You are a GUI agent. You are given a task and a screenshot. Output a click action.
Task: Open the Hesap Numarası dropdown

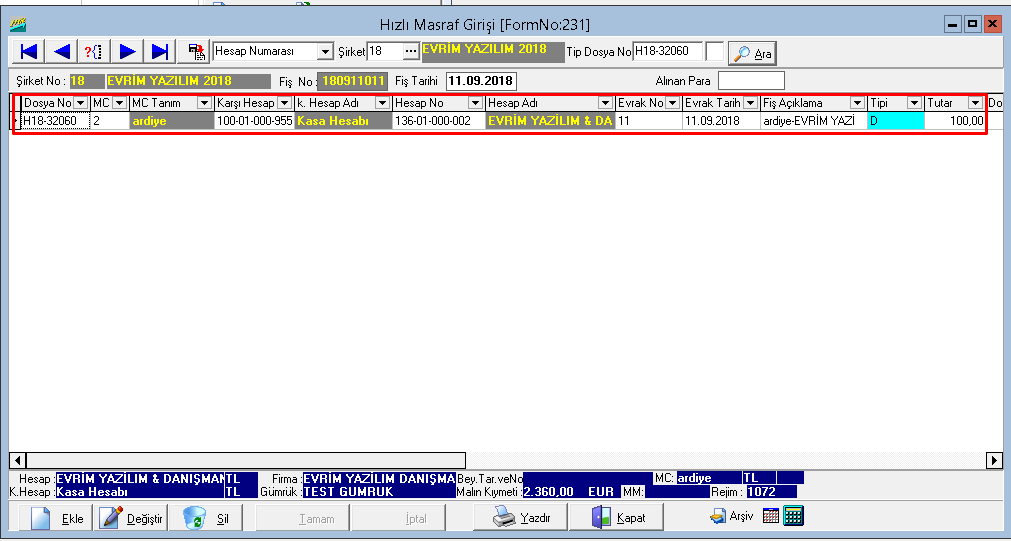pos(326,52)
